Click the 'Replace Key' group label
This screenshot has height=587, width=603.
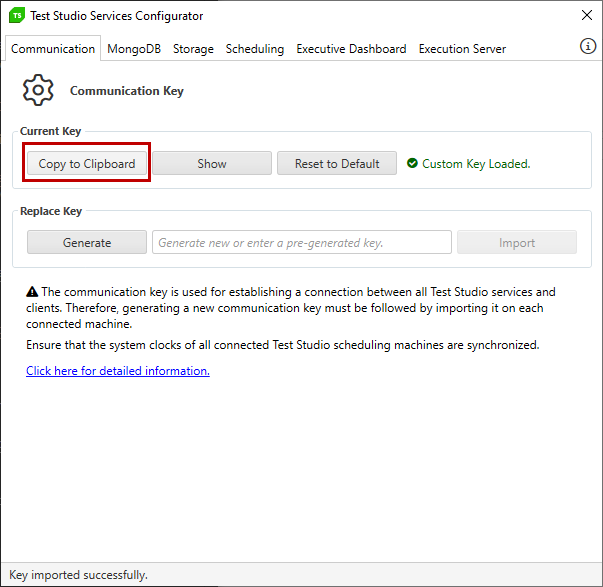51,211
